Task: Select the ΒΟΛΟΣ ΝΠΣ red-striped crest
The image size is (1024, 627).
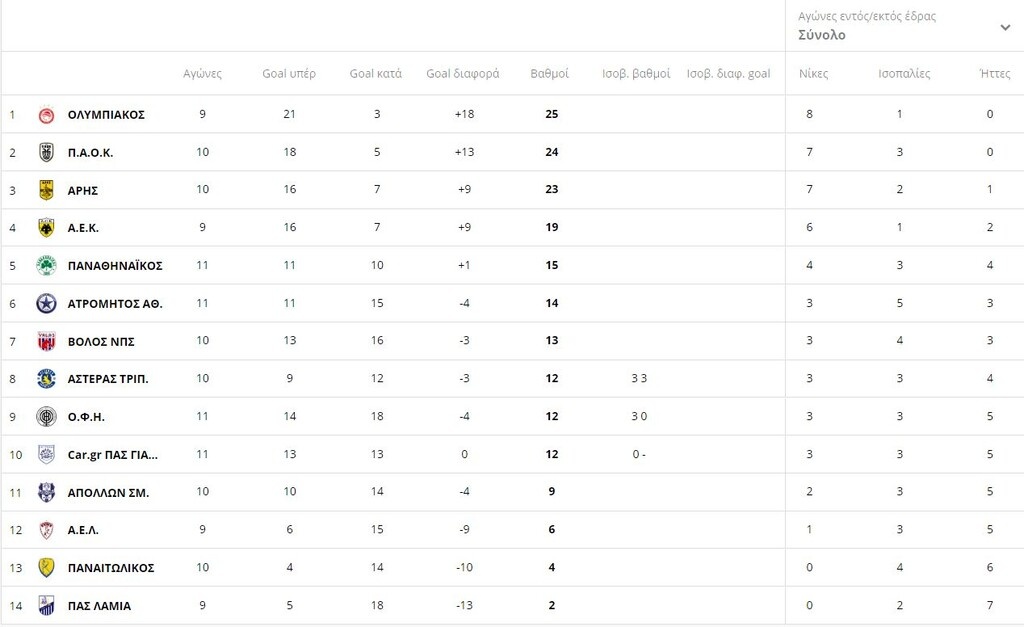Action: 46,341
